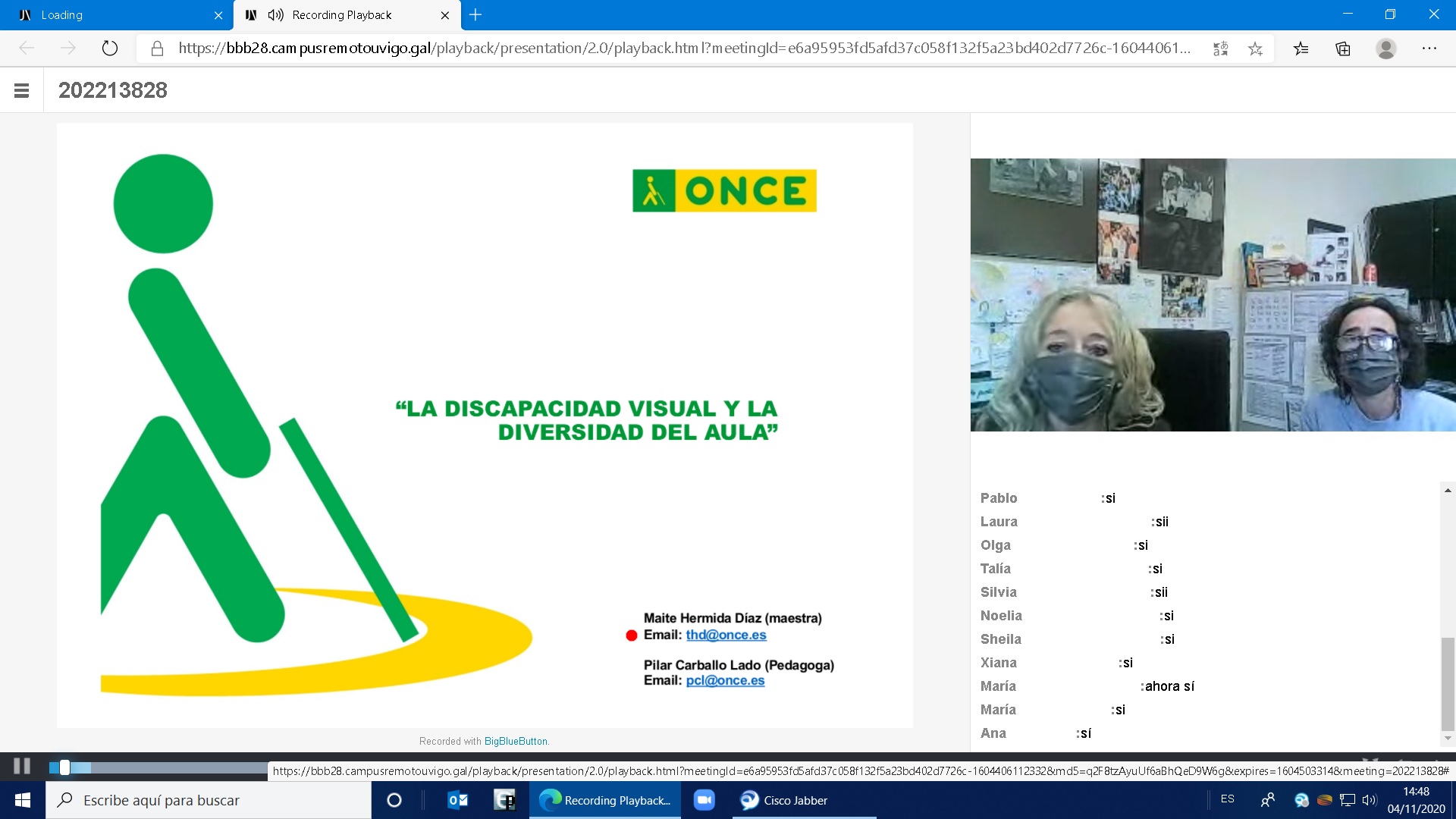View site security info via the lock icon
Viewport: 1456px width, 819px height.
pos(156,48)
